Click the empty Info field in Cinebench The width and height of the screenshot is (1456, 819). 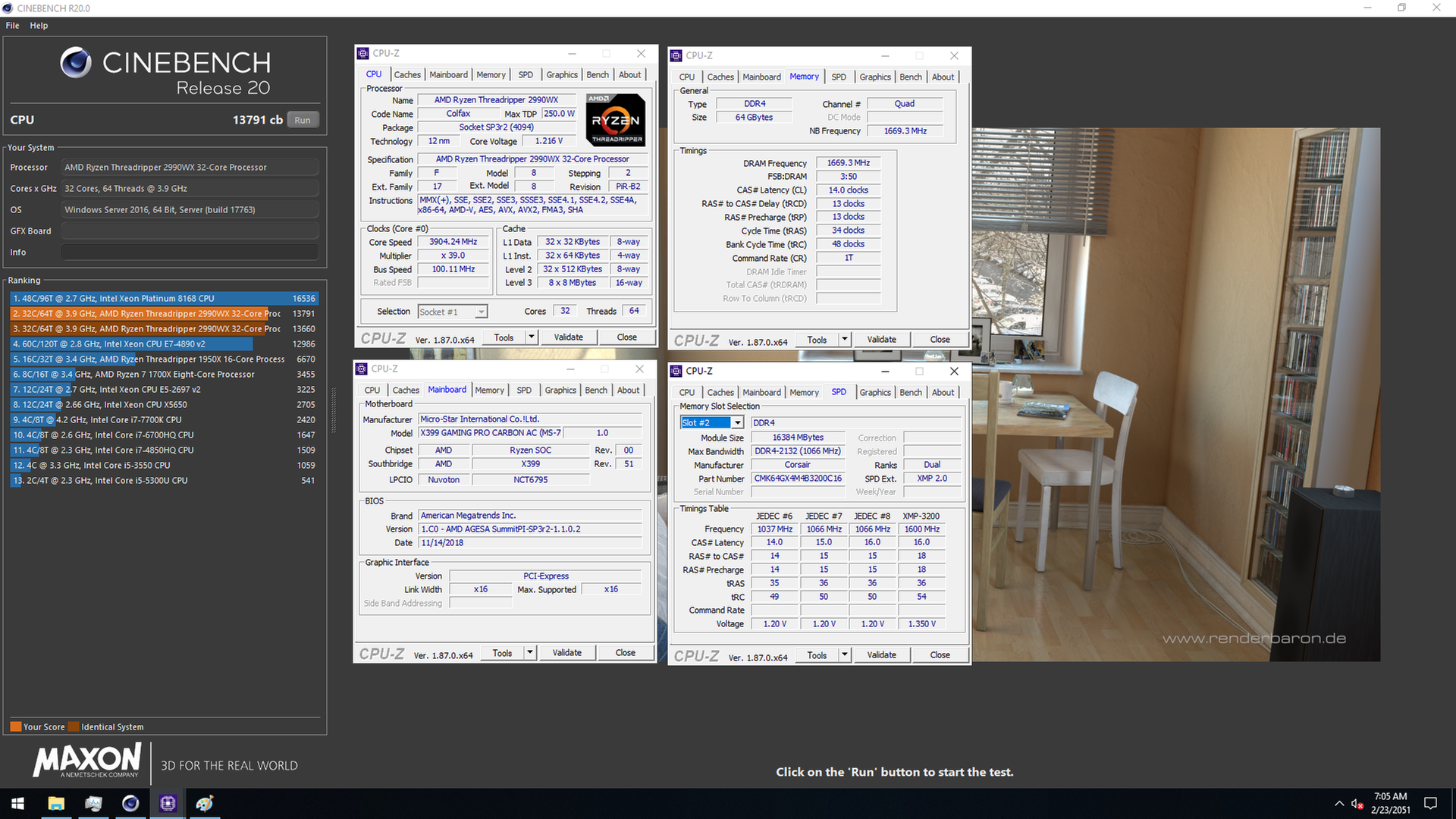[x=190, y=253]
